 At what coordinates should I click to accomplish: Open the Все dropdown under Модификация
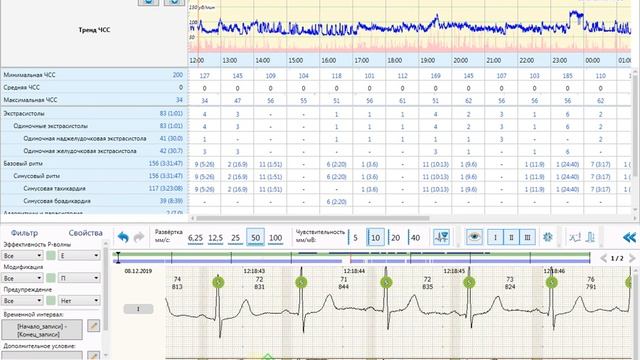coord(22,278)
